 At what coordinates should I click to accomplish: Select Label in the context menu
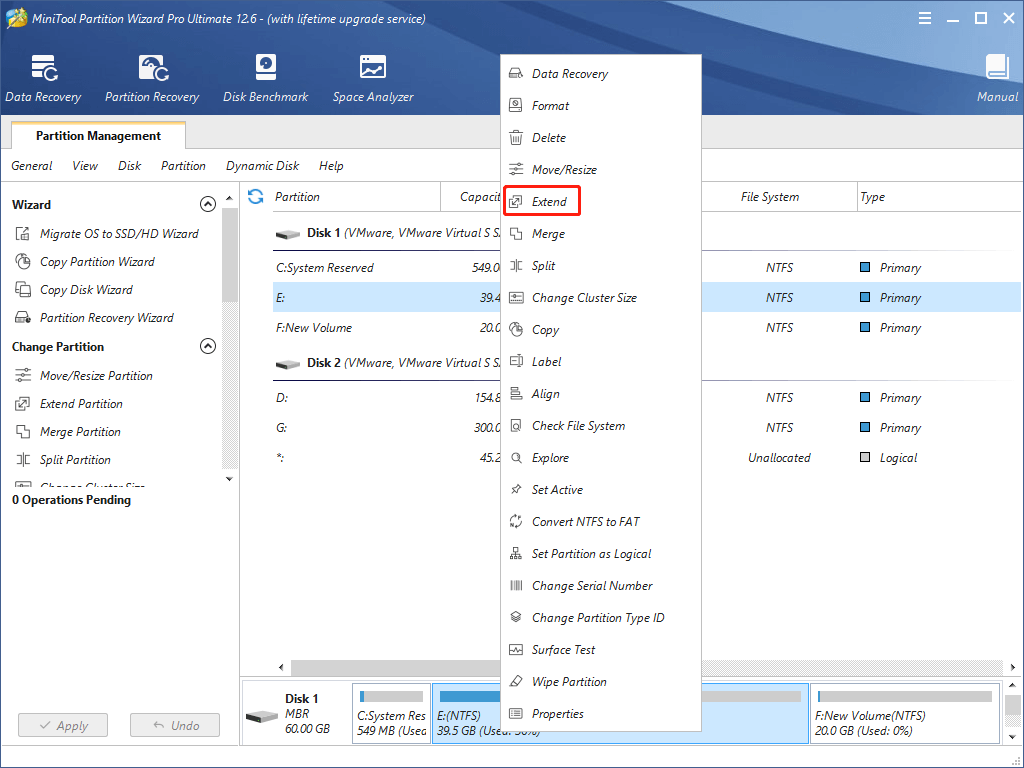[x=601, y=362]
